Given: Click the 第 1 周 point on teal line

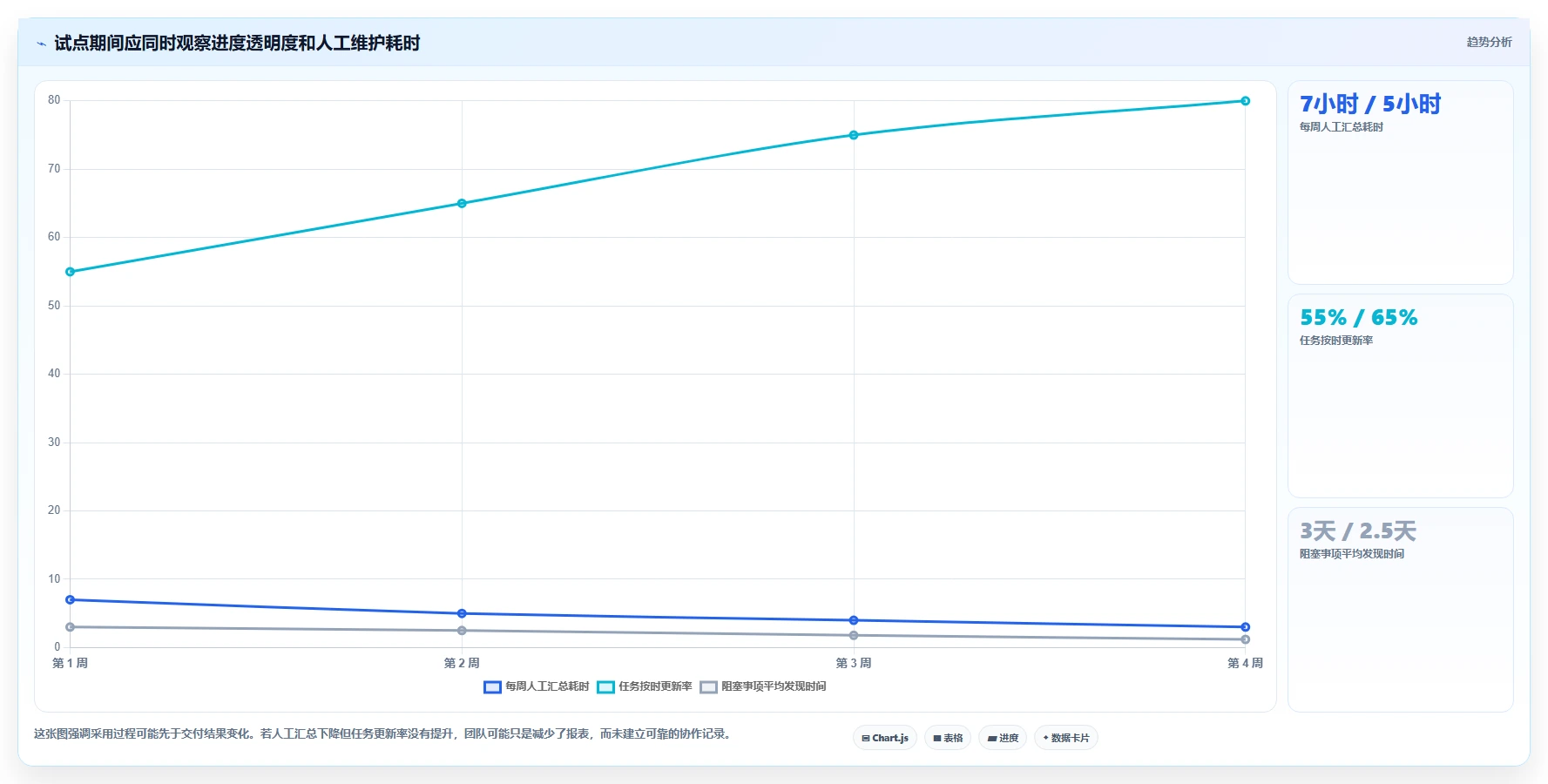Looking at the screenshot, I should click(x=71, y=272).
